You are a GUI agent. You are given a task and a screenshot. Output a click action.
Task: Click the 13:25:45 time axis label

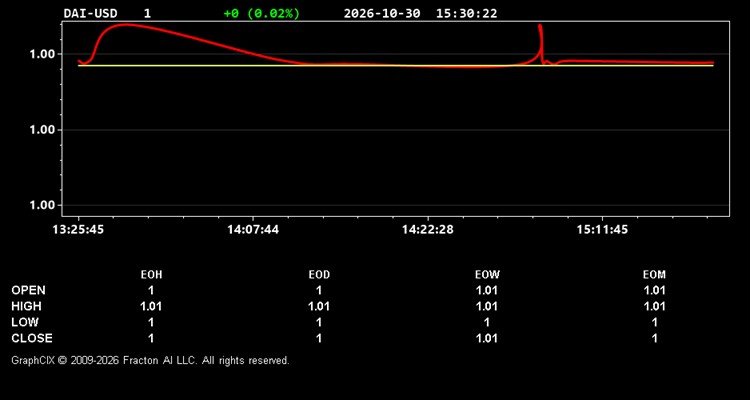78,230
